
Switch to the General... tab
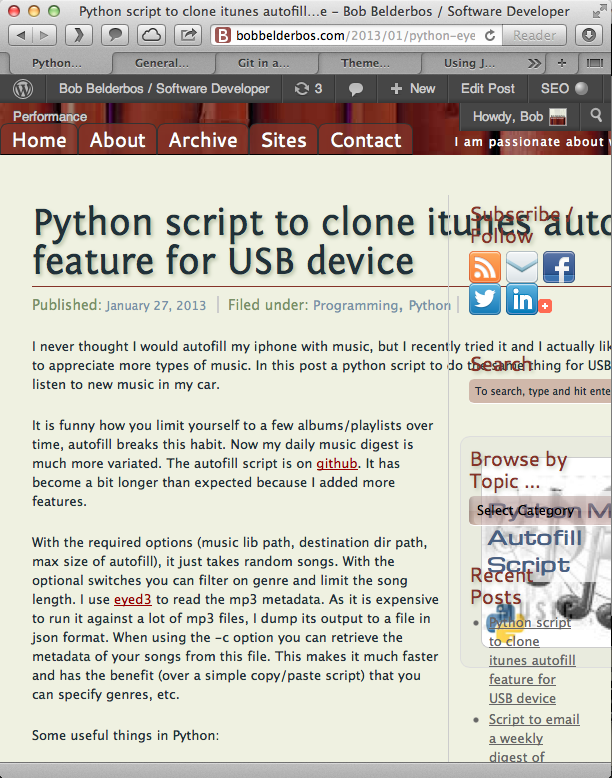(162, 63)
